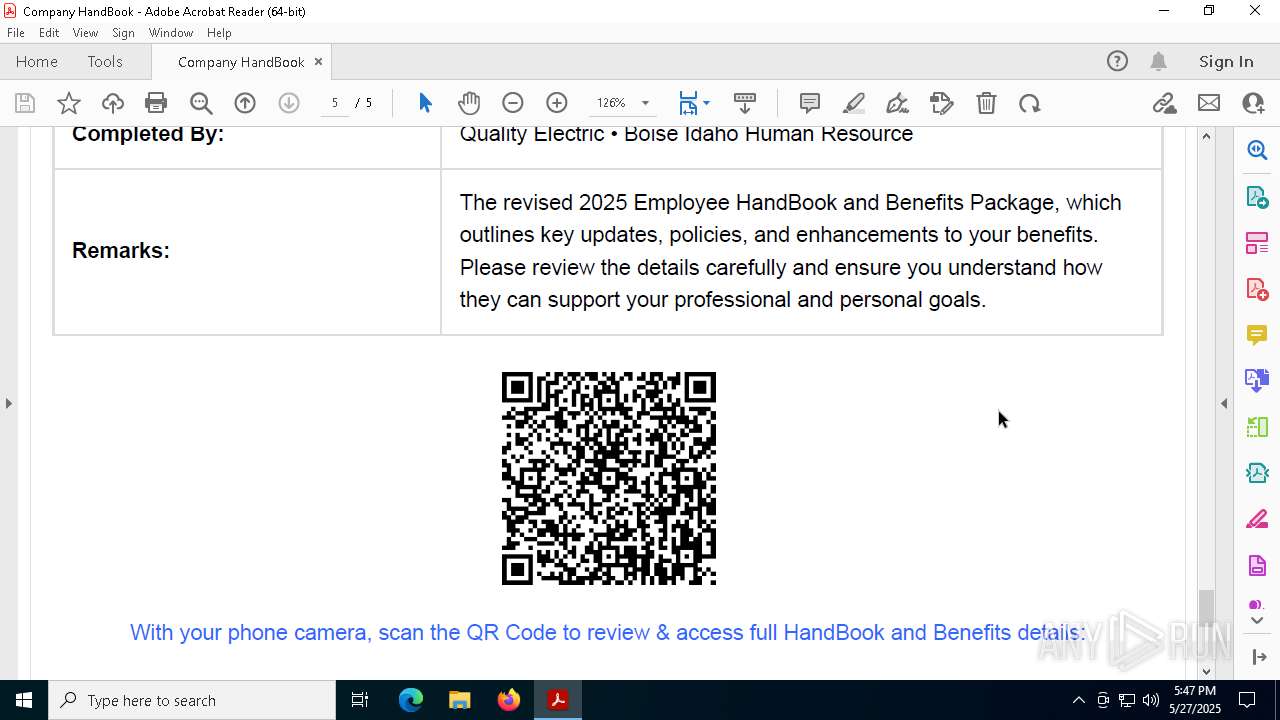This screenshot has width=1280, height=720.
Task: Click the customize tools pane arrow icon
Action: tap(1258, 657)
